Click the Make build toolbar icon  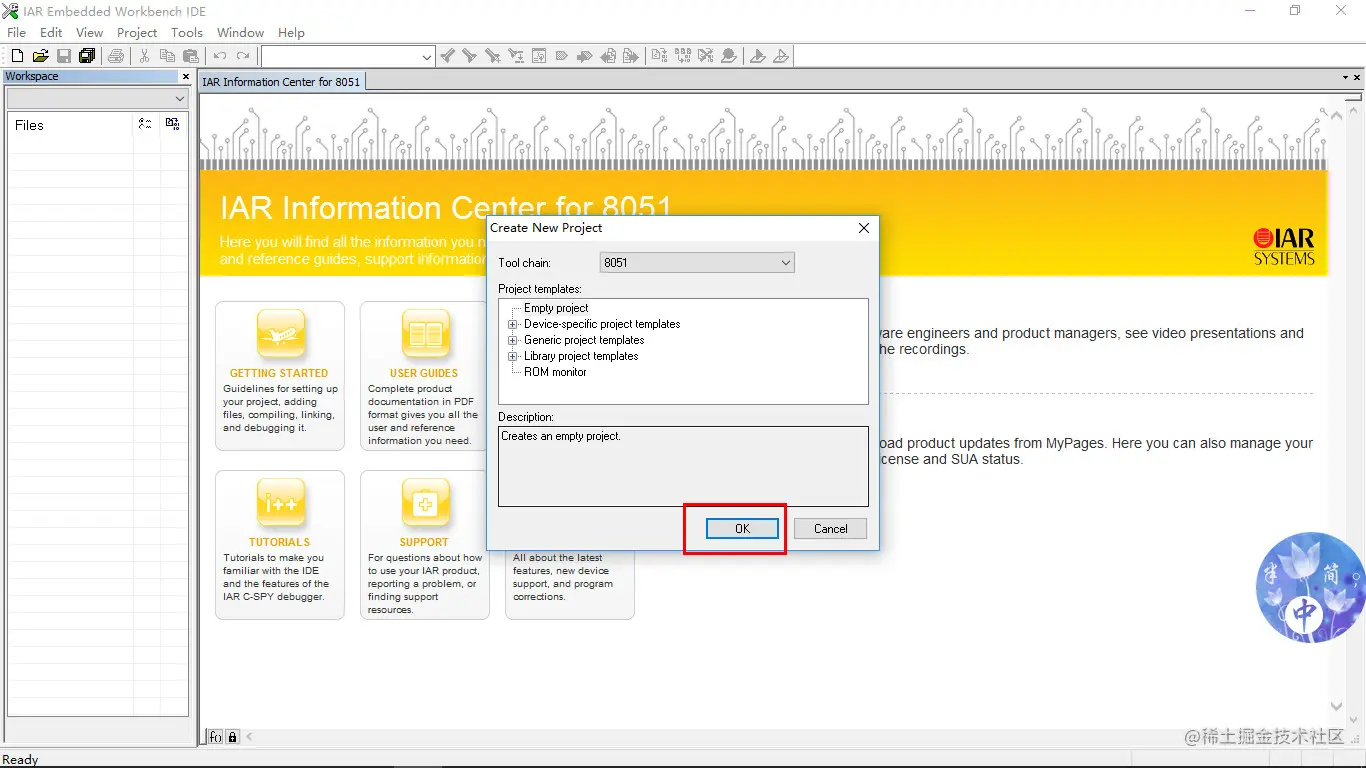(683, 56)
